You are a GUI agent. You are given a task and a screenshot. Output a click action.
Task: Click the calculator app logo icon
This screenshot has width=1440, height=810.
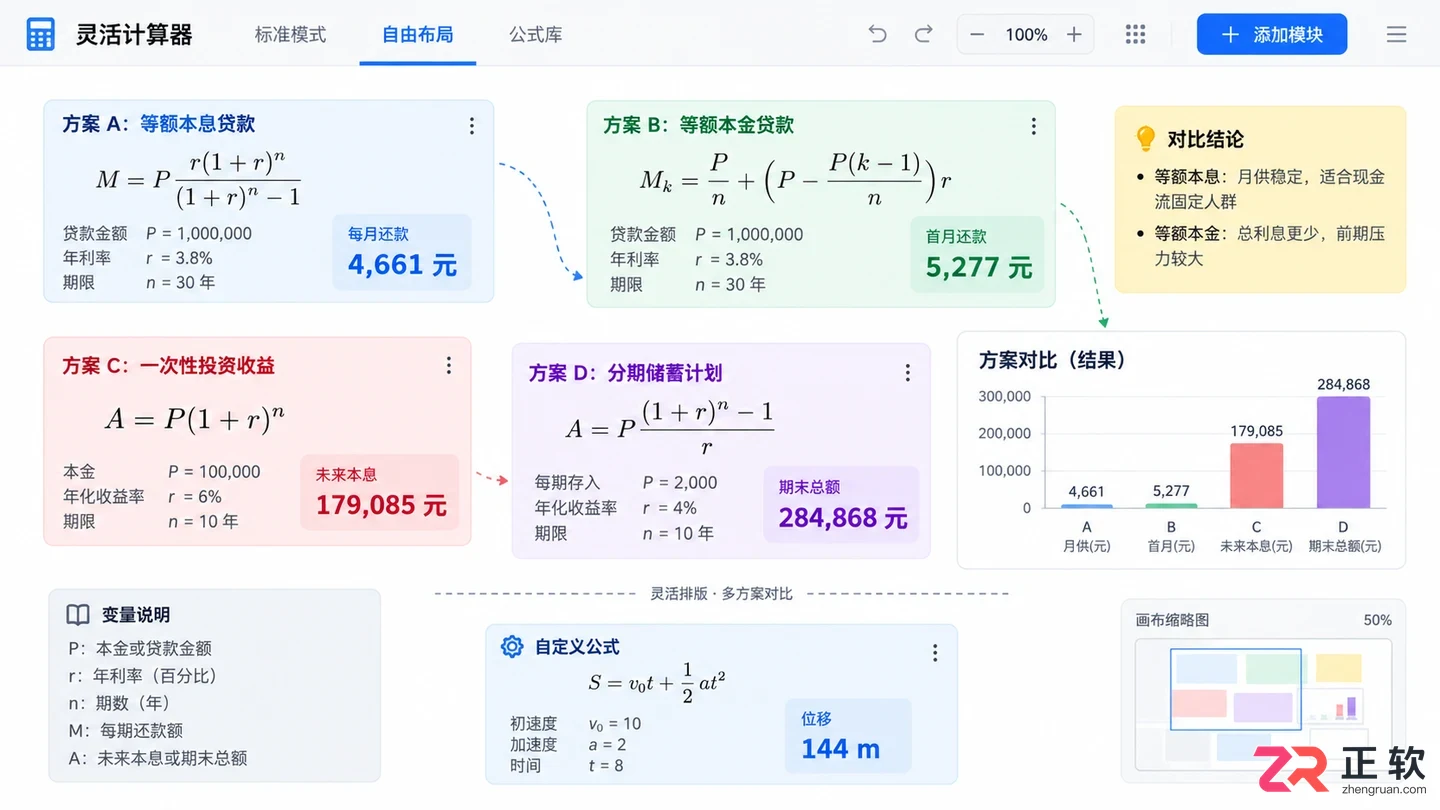click(41, 34)
